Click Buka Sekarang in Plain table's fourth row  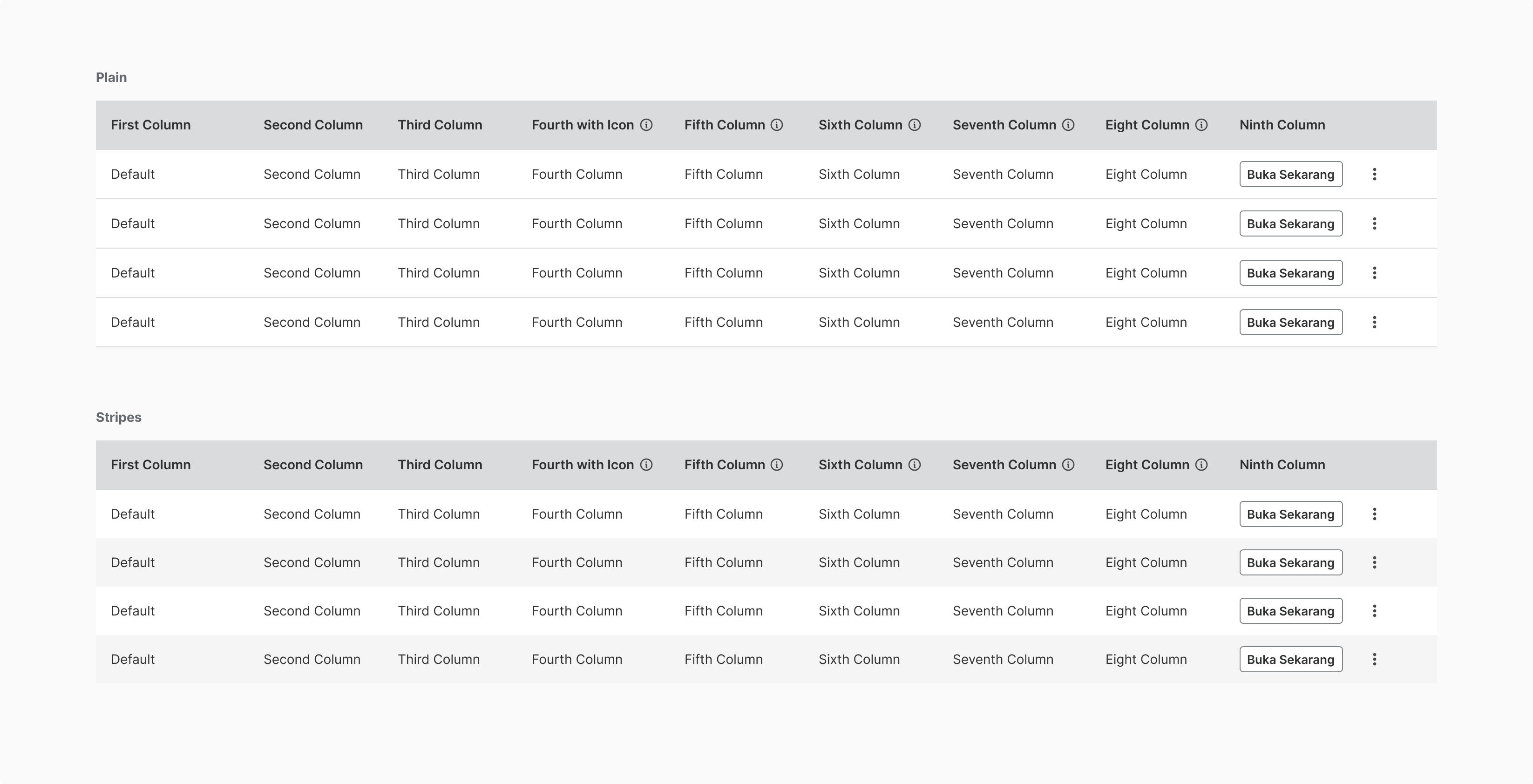coord(1291,323)
